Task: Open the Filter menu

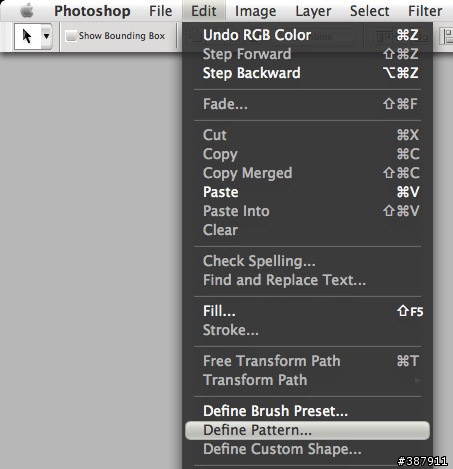Action: 425,11
